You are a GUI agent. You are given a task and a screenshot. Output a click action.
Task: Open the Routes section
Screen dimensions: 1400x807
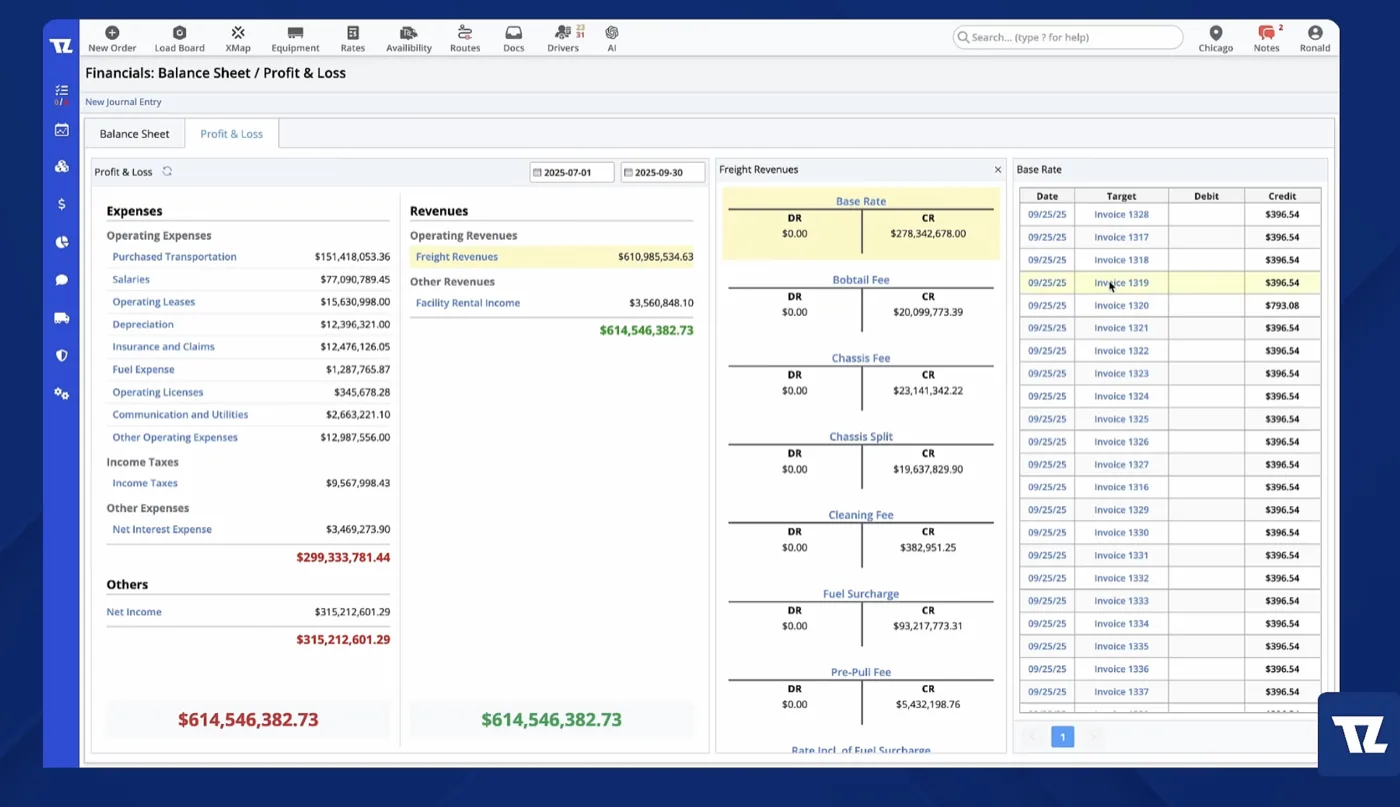465,39
